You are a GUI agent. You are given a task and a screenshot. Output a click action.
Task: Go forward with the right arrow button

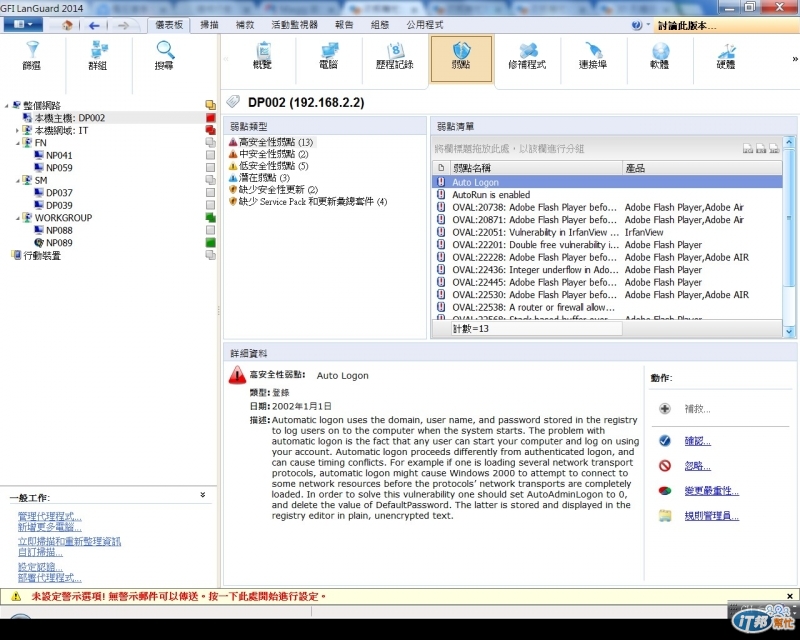(x=123, y=25)
